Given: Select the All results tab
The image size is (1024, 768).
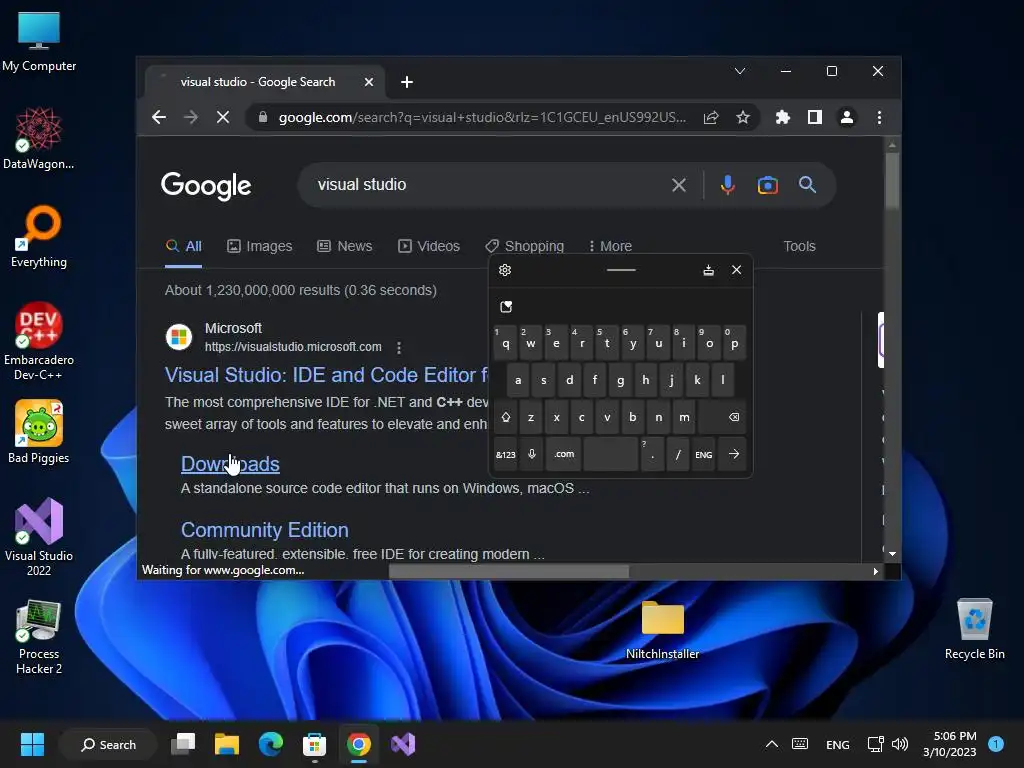Looking at the screenshot, I should click(184, 246).
